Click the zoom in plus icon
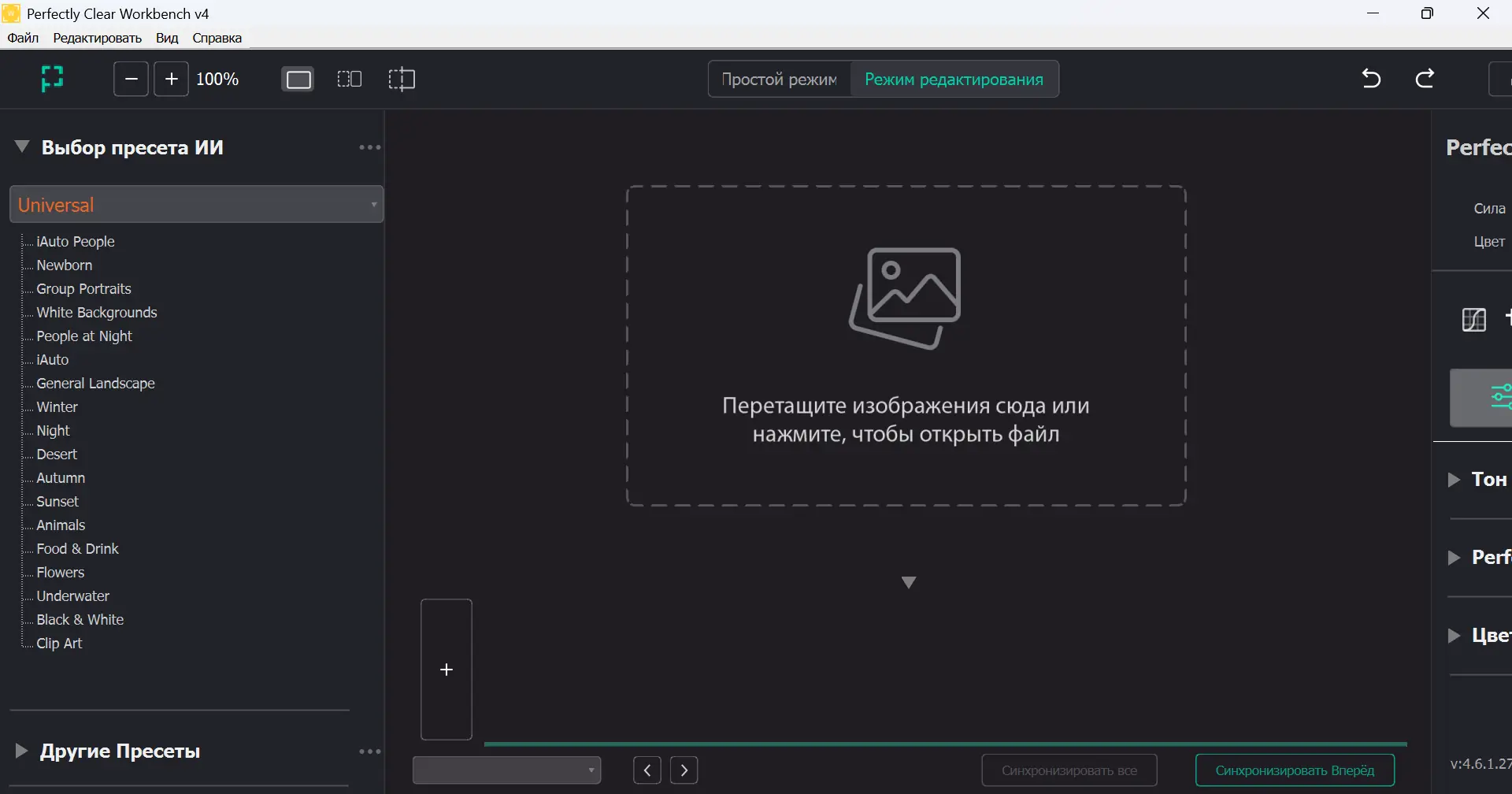The image size is (1512, 794). coord(172,79)
